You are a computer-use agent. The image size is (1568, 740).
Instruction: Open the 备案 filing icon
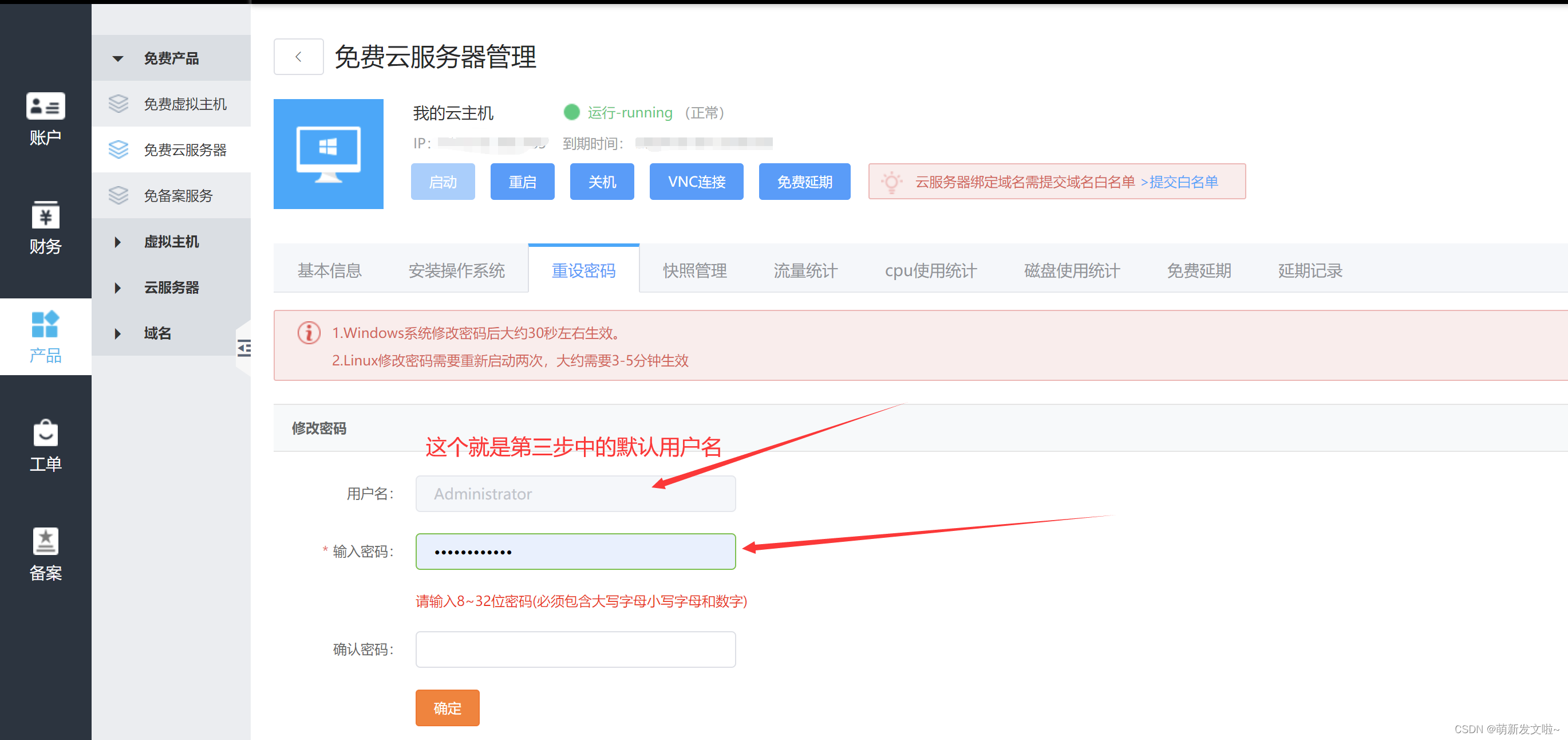click(x=46, y=554)
